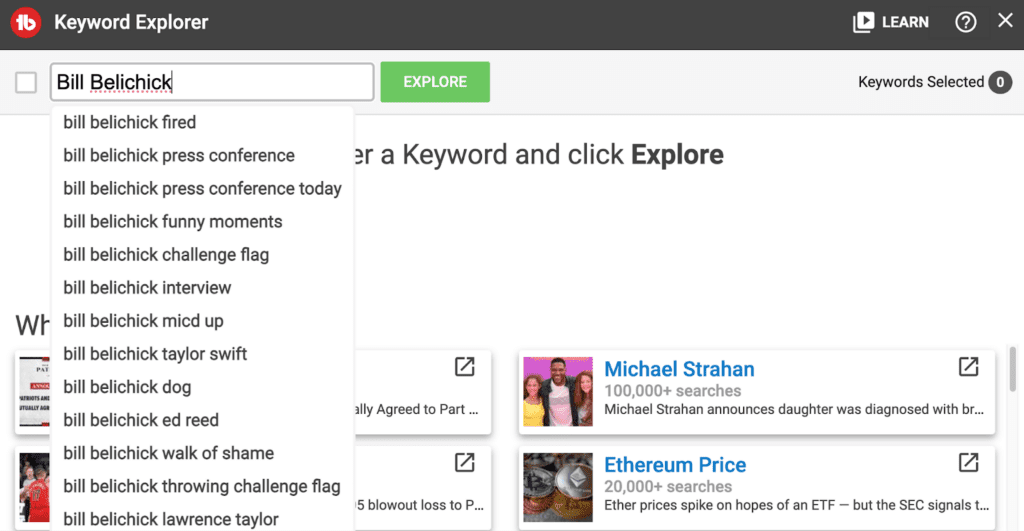Choose 'bill belichick press conference today'
This screenshot has height=531, width=1024.
202,189
